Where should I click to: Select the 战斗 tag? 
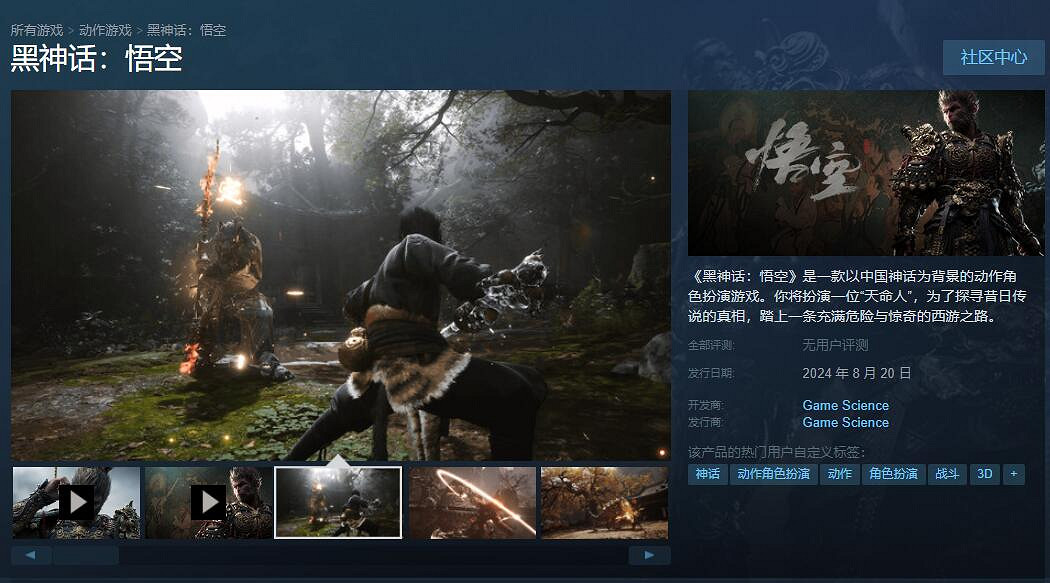pos(947,474)
